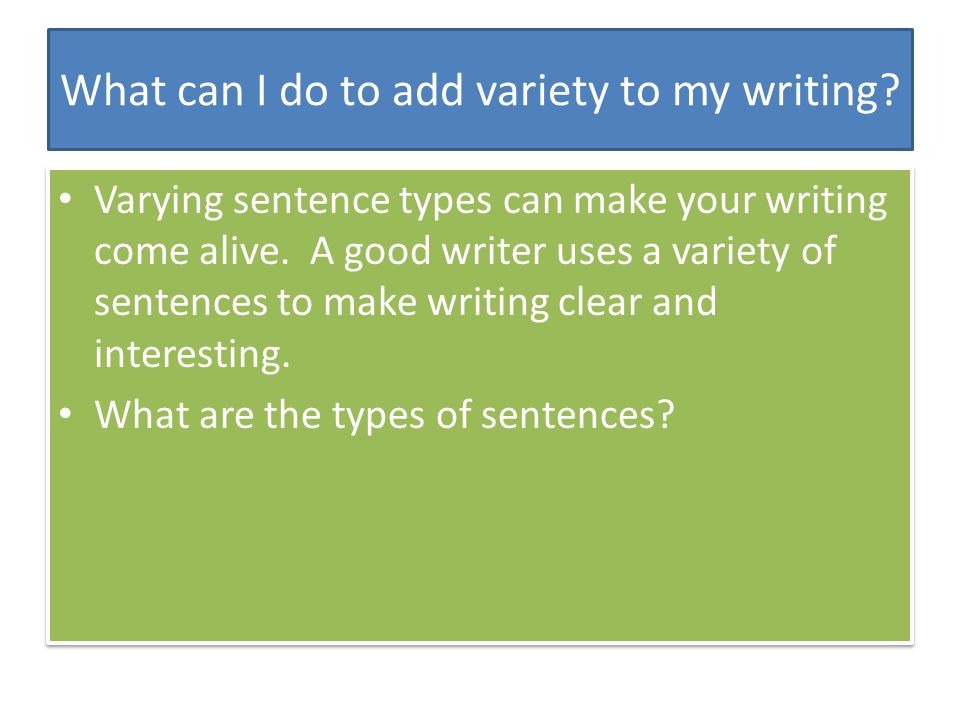Screen dimensions: 960x720
Task: Click the first bullet point marker
Action: (66, 199)
